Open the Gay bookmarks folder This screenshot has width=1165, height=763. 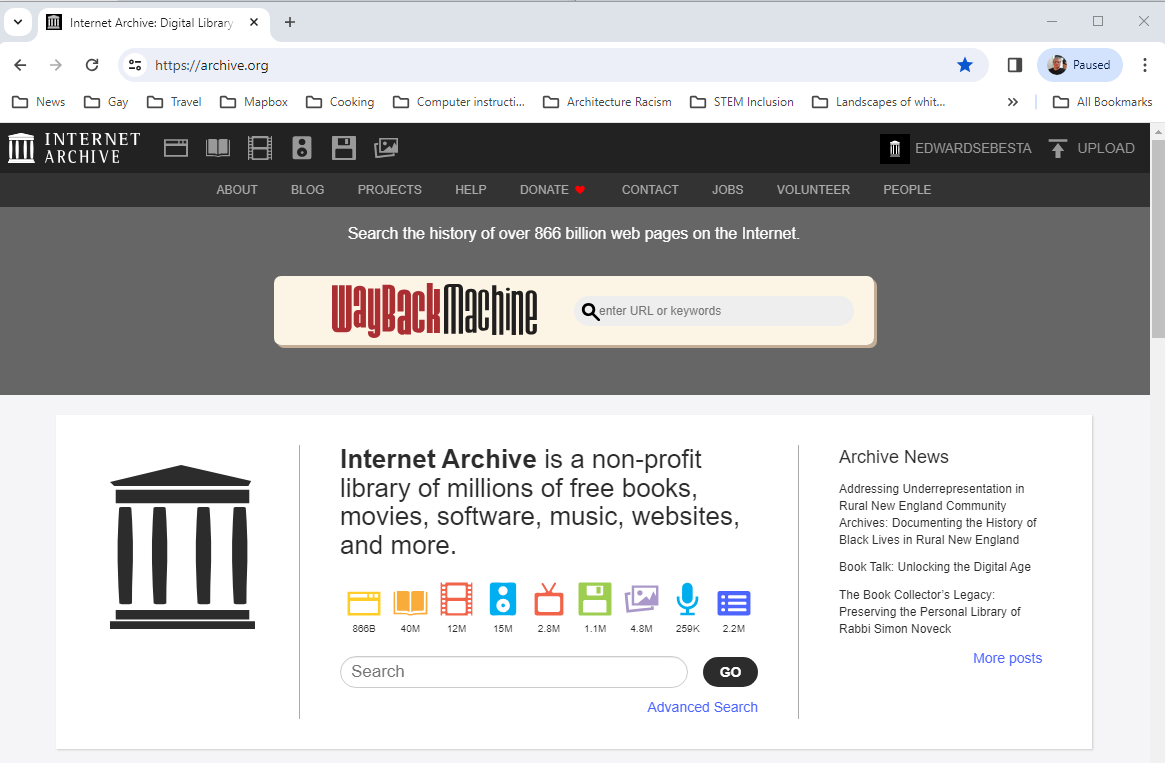click(106, 102)
